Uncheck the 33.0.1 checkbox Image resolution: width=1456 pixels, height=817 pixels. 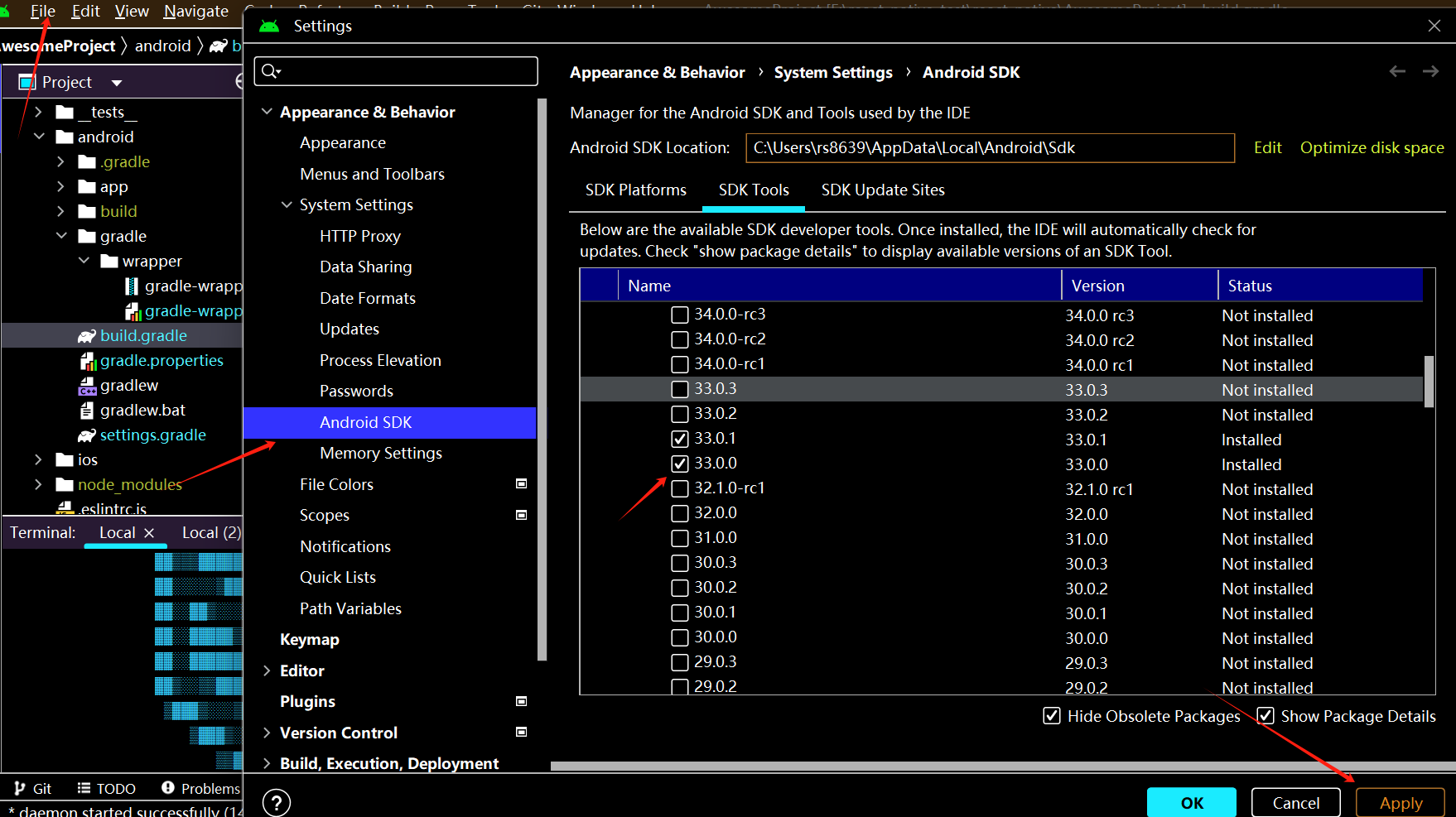point(680,439)
